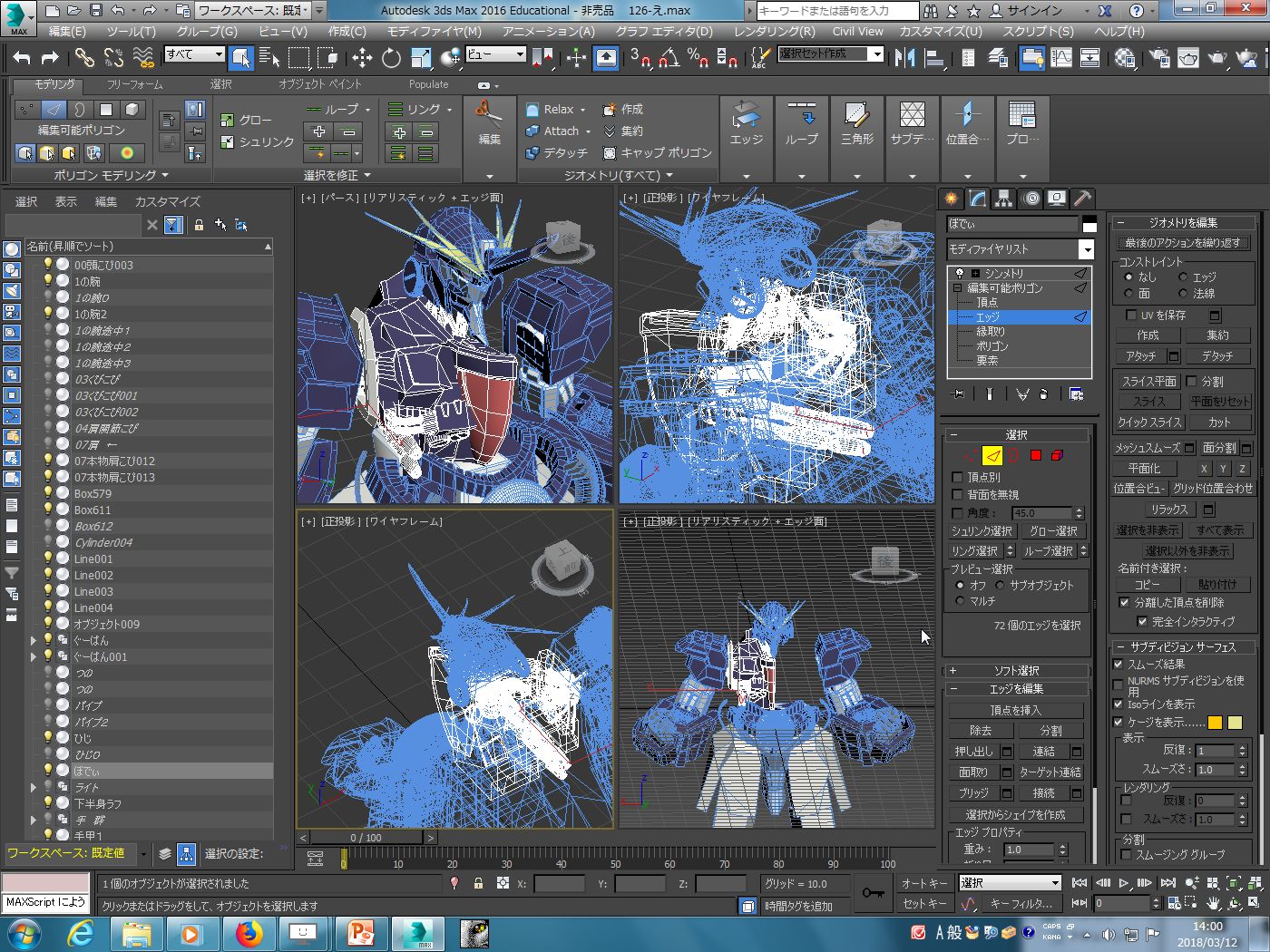This screenshot has width=1270, height=952.
Task: Click Configure Modifier Sets icon
Action: [x=1076, y=394]
